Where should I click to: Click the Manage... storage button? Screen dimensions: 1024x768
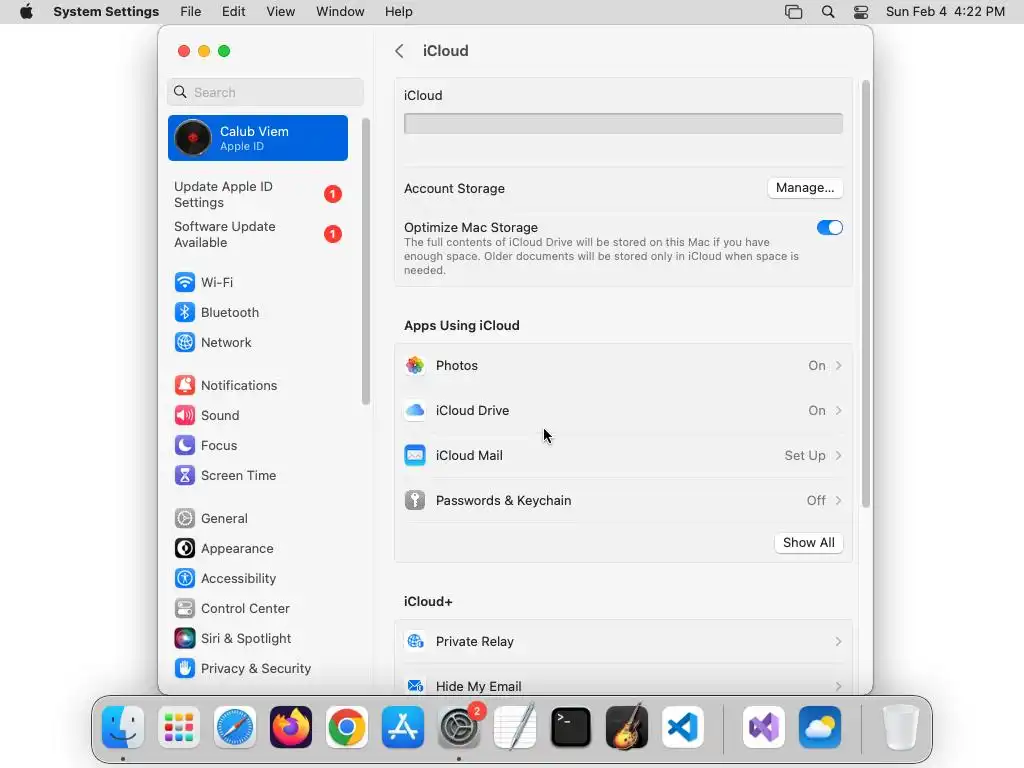805,188
